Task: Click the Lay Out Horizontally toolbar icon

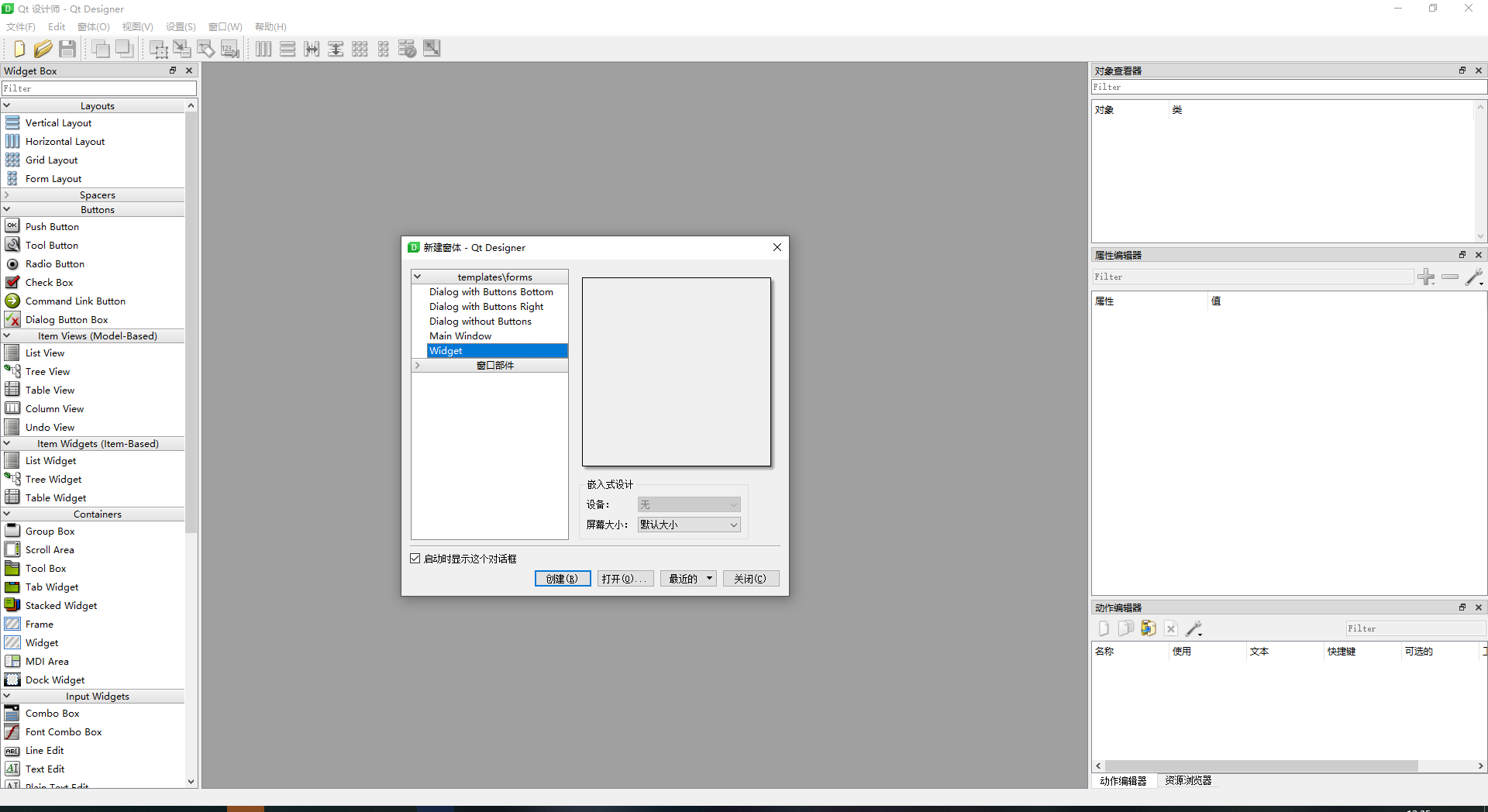Action: pyautogui.click(x=263, y=50)
